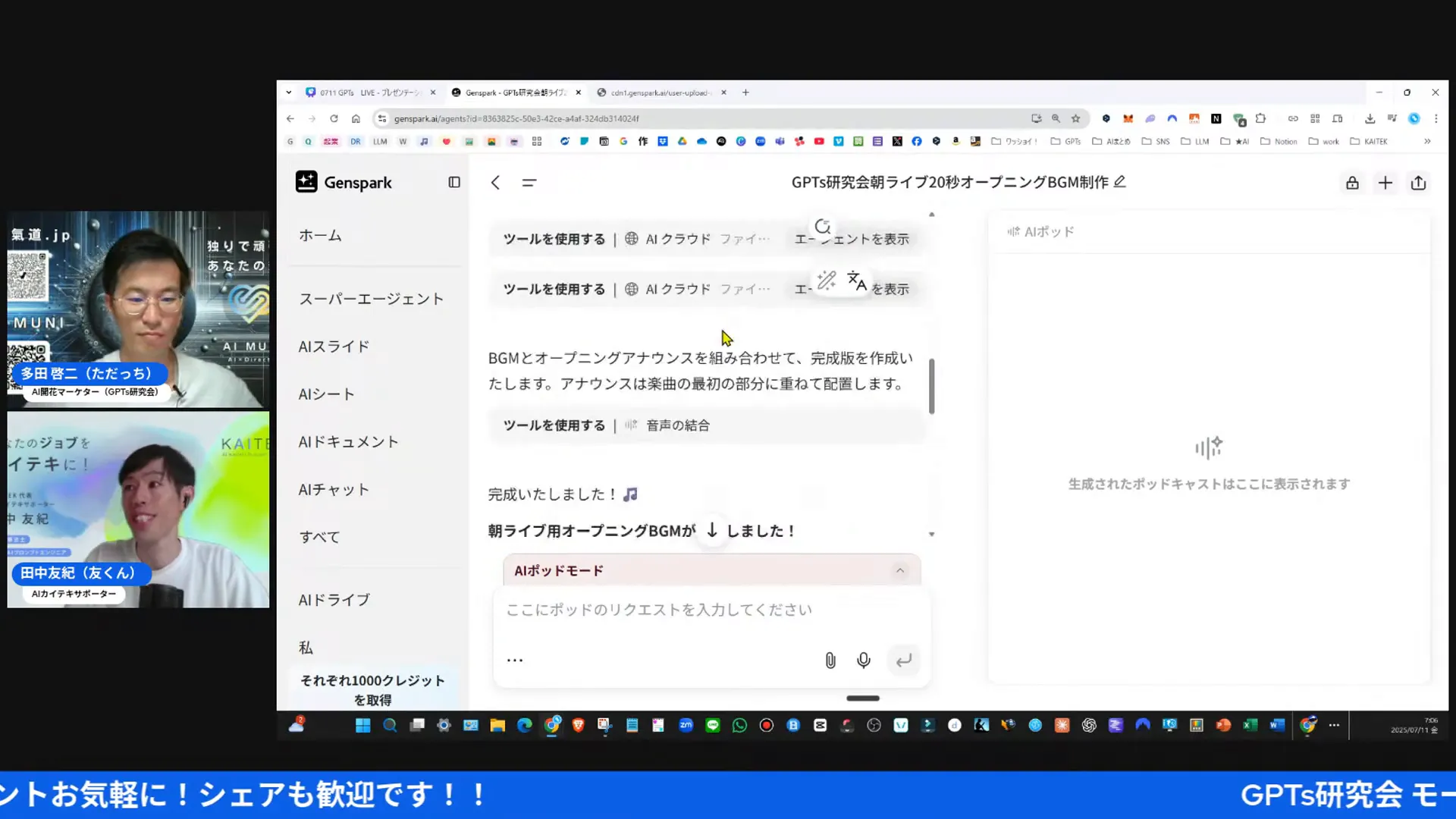Open the GPTs bookmarks folder
The width and height of the screenshot is (1456, 819).
(x=1066, y=142)
